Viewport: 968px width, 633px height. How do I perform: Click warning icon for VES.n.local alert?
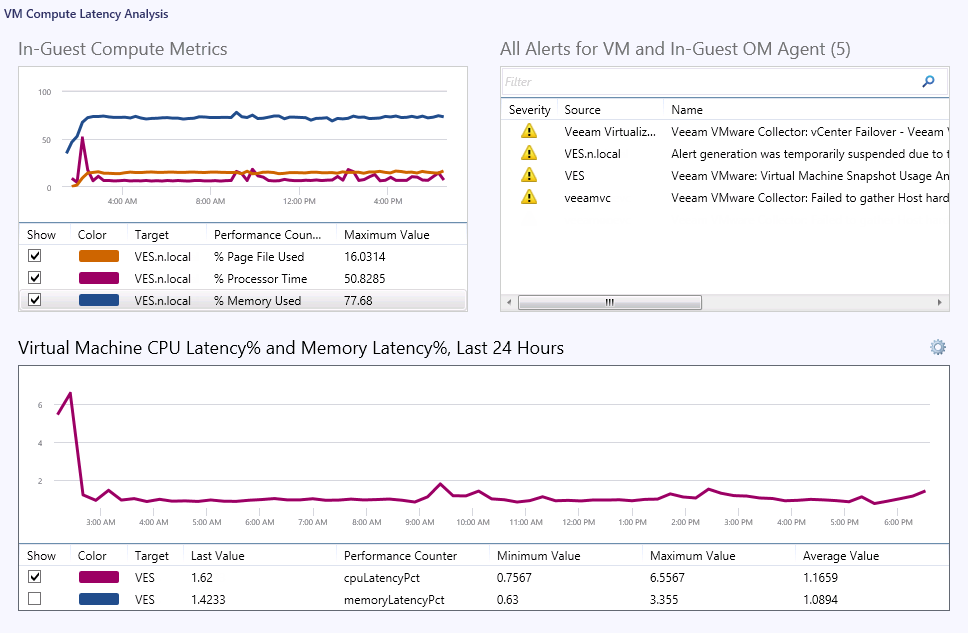point(529,153)
